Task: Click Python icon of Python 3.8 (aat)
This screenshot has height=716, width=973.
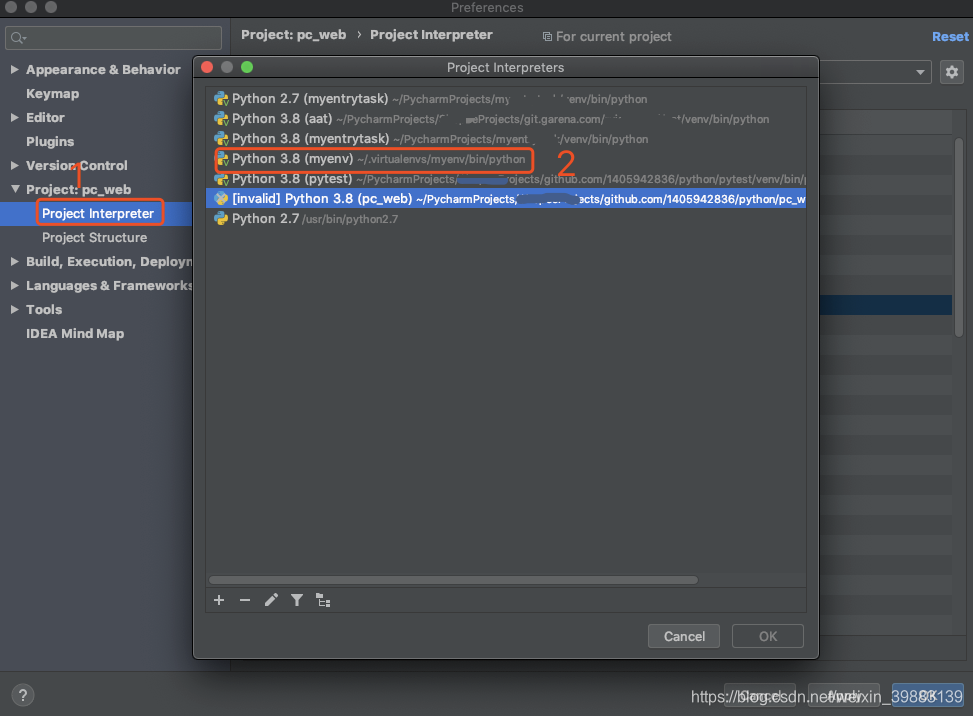Action: (222, 119)
